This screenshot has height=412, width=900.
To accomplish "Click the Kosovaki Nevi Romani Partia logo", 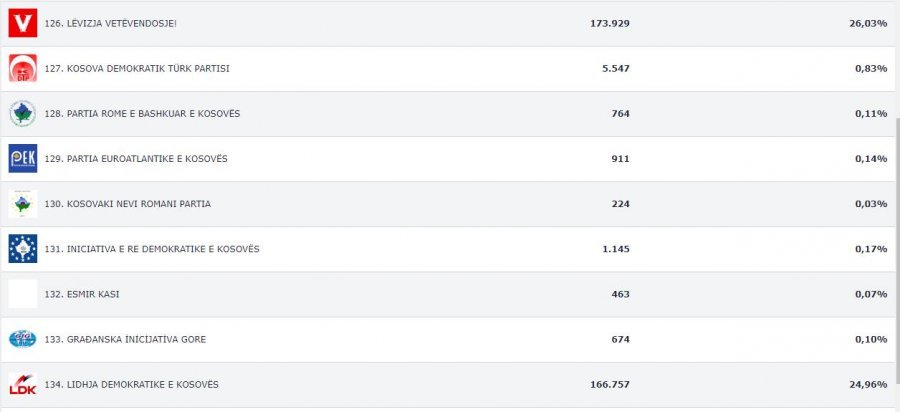I will [x=23, y=204].
